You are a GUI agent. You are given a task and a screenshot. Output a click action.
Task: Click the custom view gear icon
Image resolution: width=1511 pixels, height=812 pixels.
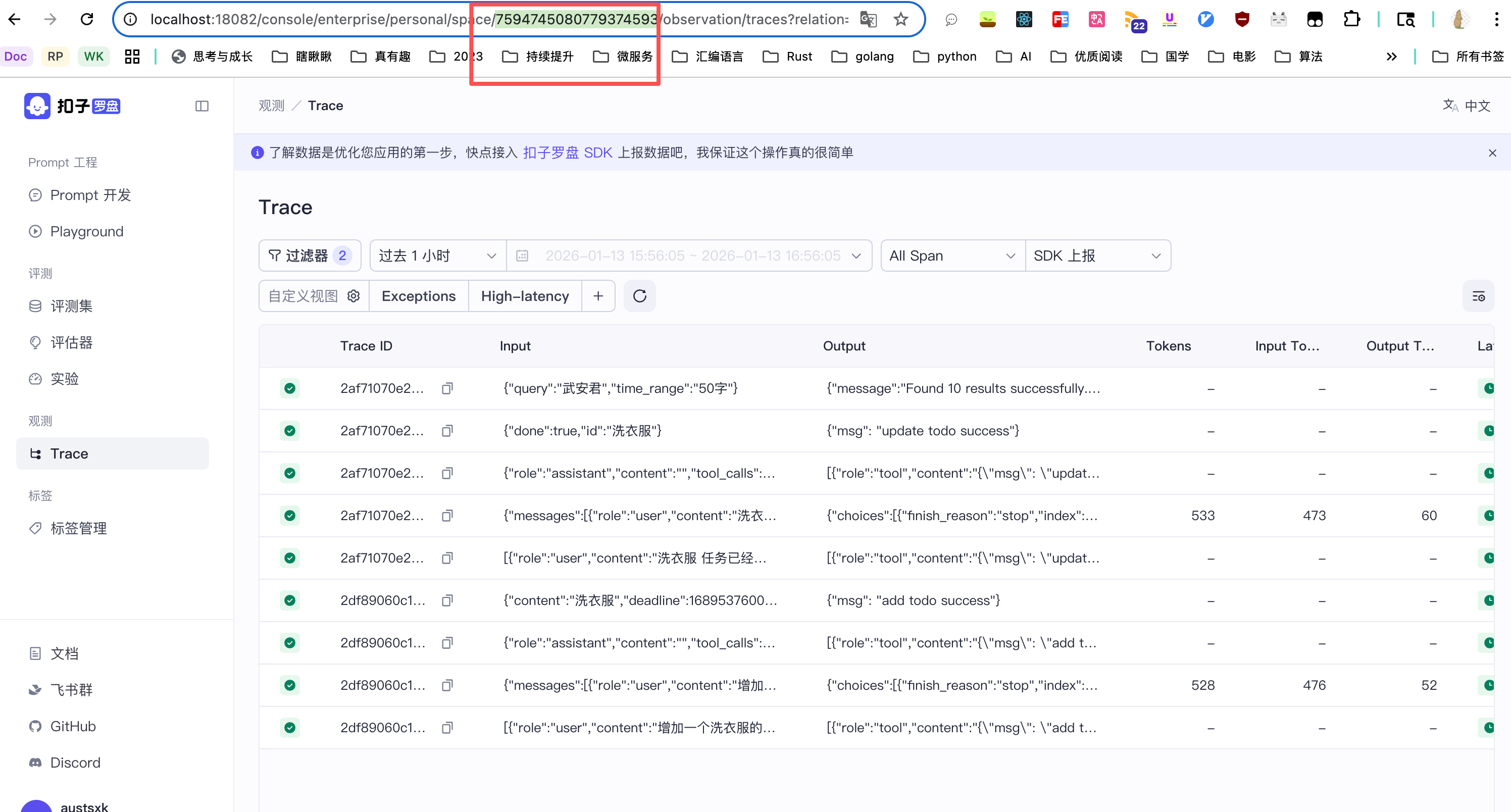click(x=353, y=296)
